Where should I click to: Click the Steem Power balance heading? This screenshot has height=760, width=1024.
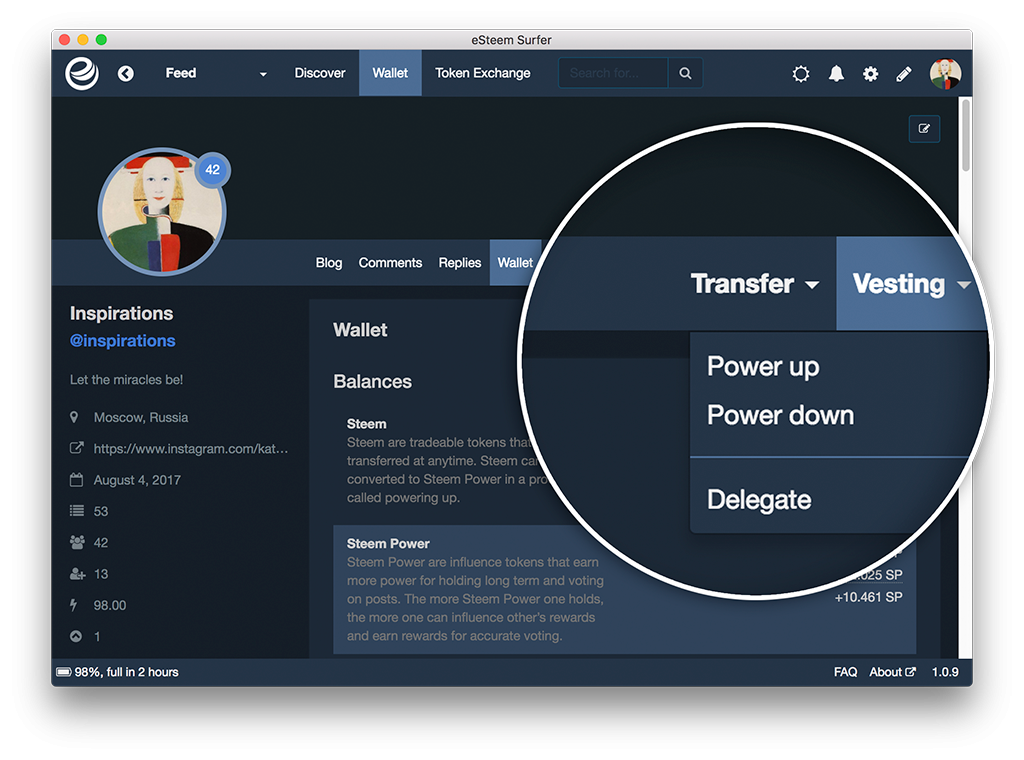388,543
